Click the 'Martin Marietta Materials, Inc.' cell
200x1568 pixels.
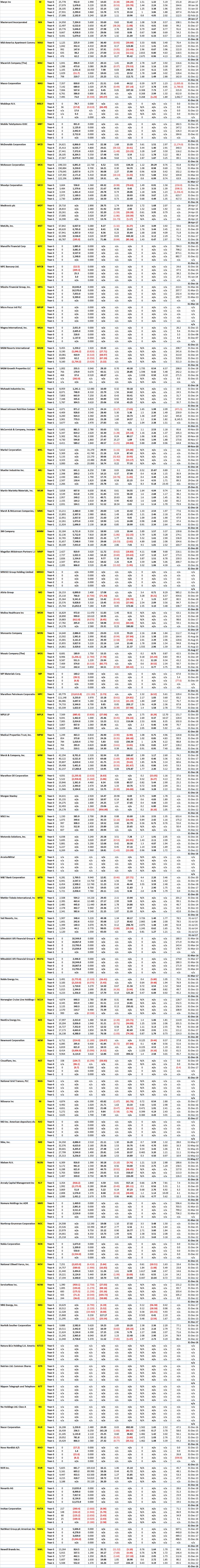[18, 491]
